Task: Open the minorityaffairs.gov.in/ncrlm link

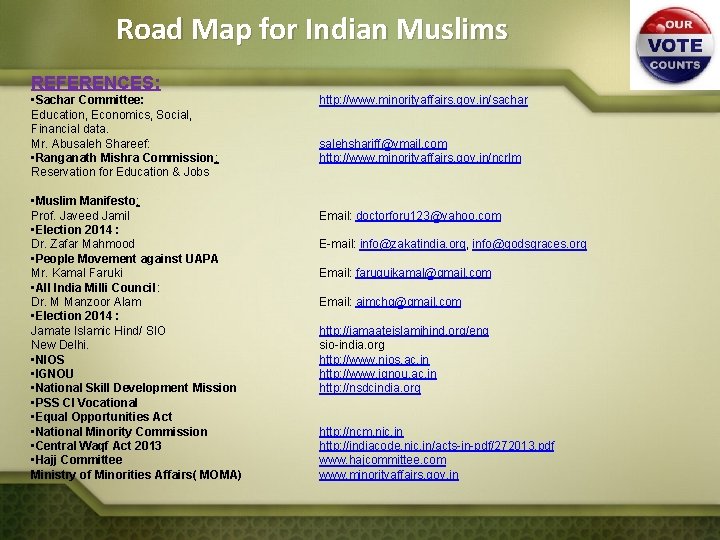Action: coord(420,158)
